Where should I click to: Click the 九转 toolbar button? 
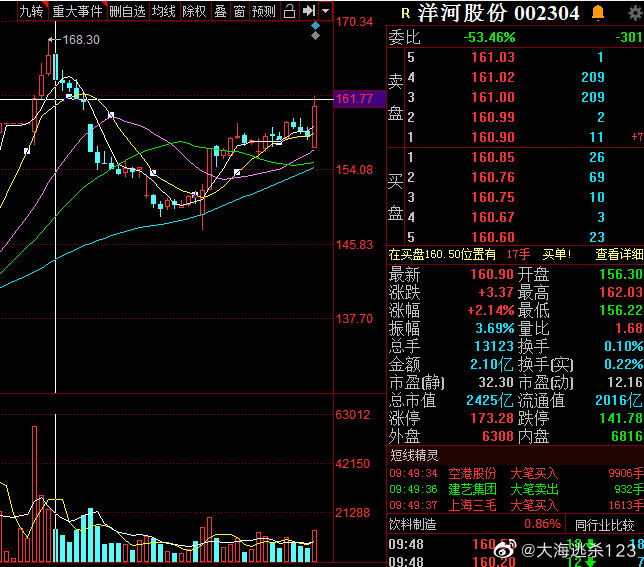tap(32, 11)
